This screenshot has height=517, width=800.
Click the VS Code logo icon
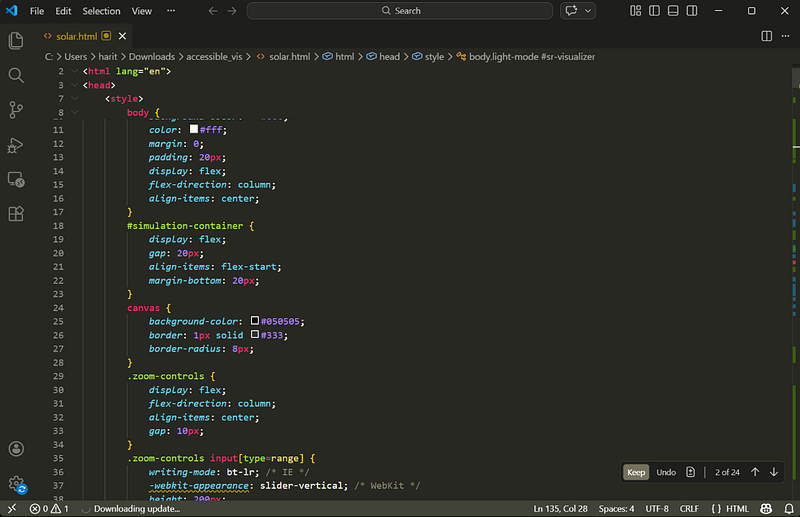click(x=11, y=10)
